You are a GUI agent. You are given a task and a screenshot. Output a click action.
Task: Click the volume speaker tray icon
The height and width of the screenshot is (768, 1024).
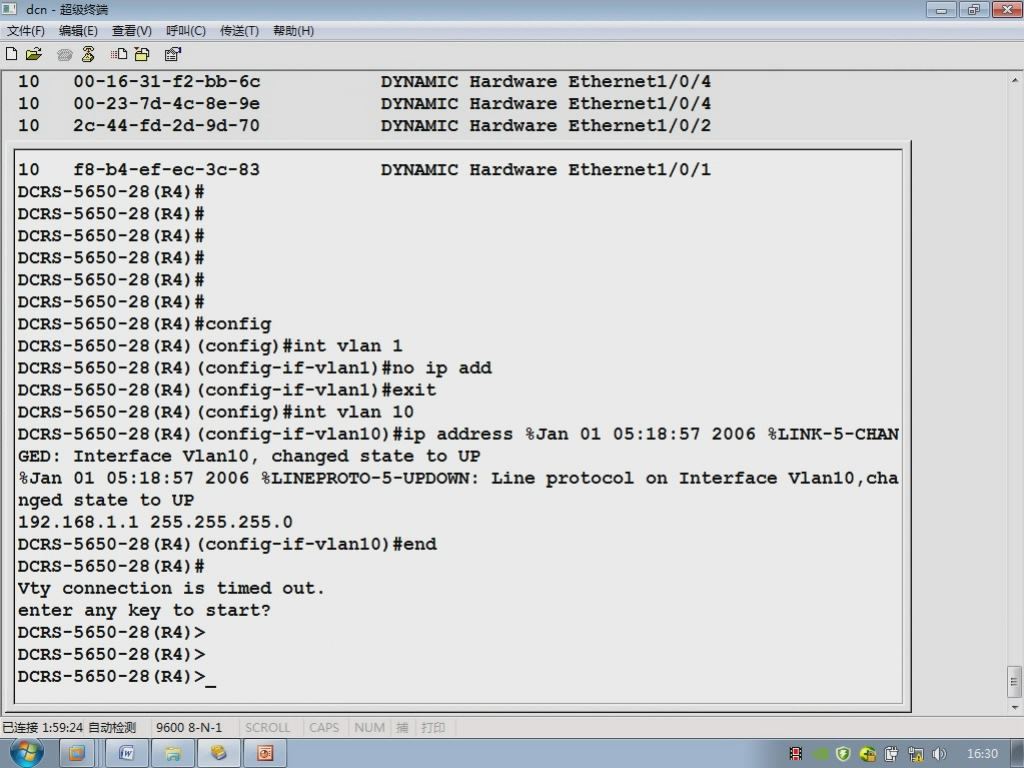click(940, 754)
